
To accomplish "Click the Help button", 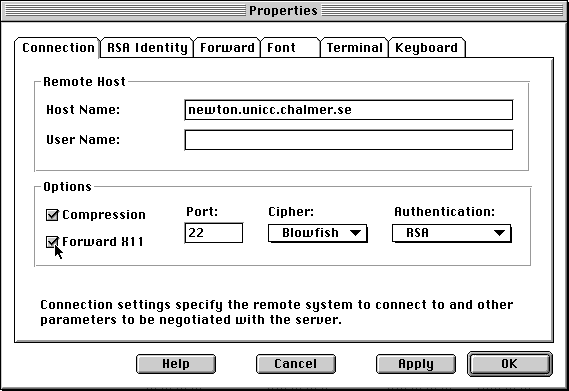I will (x=176, y=364).
